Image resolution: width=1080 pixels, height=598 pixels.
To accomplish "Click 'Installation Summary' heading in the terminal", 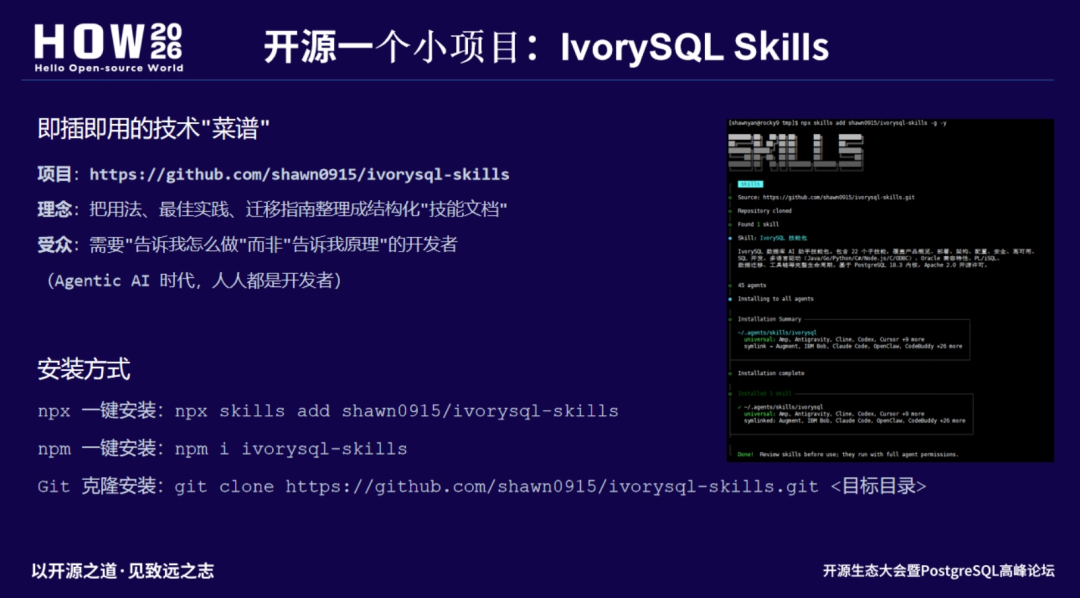I will (769, 319).
